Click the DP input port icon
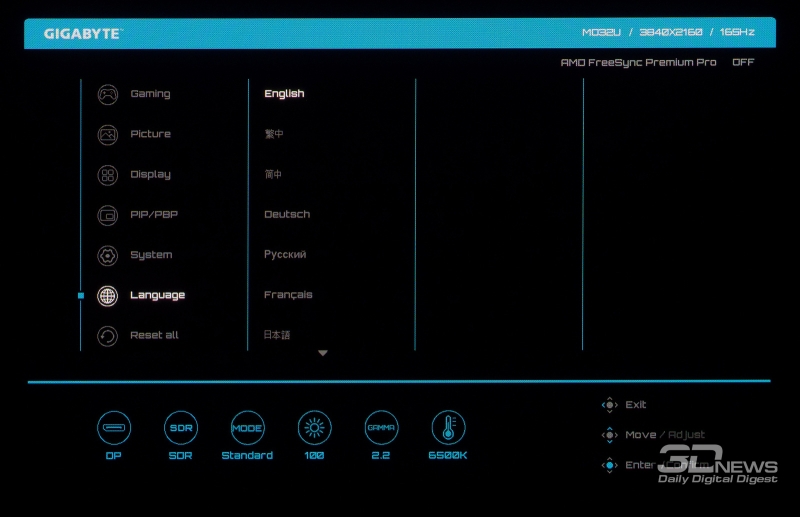Viewport: 800px width, 517px height. point(113,428)
